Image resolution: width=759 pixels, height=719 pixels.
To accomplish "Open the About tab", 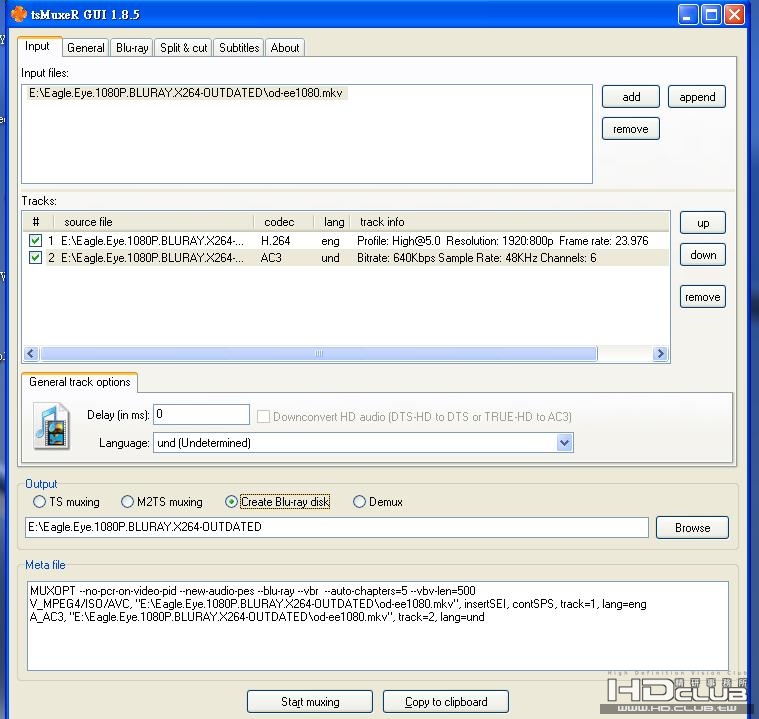I will [x=285, y=48].
